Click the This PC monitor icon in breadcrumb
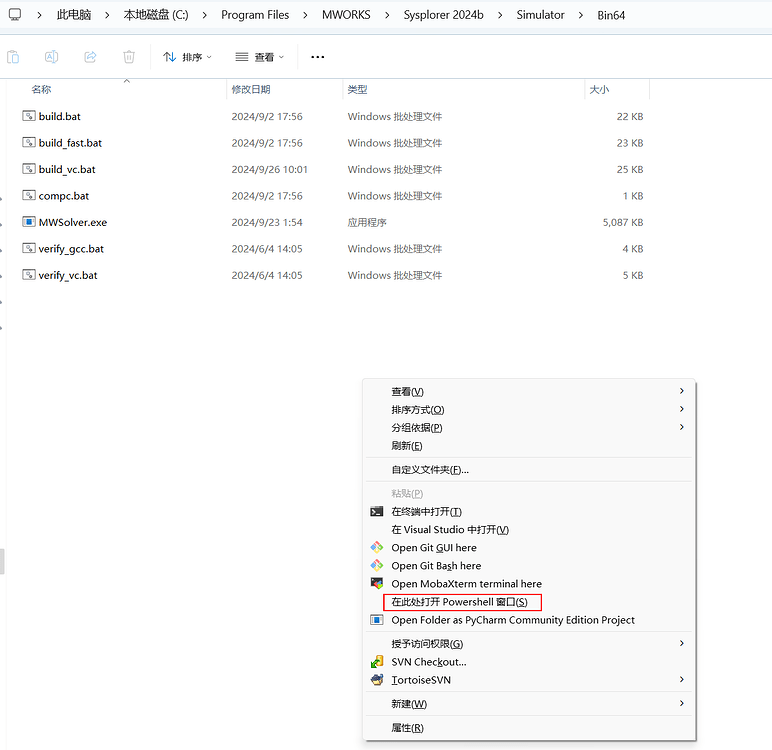 click(15, 15)
